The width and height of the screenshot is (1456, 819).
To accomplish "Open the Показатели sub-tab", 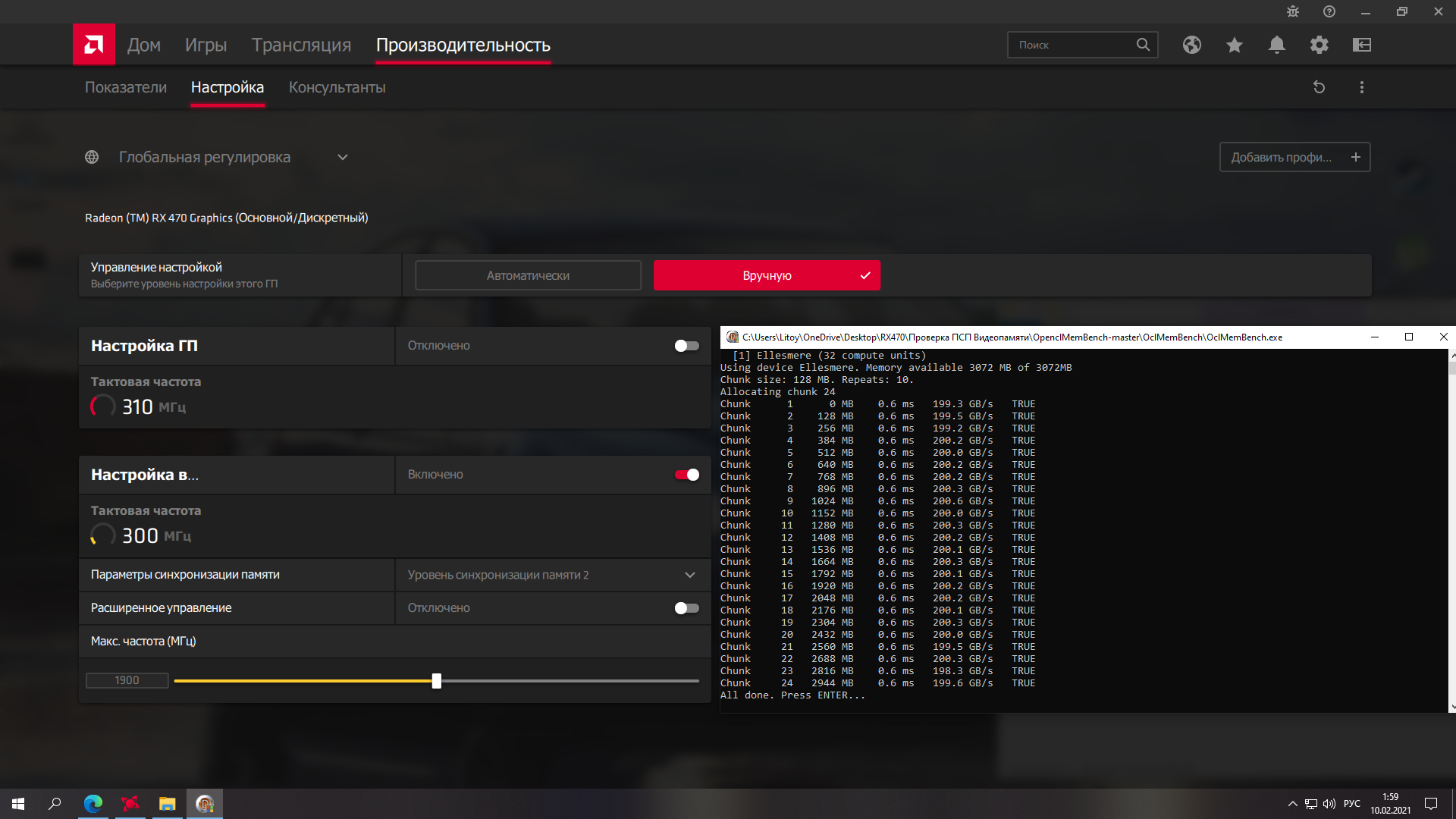I will pyautogui.click(x=126, y=87).
